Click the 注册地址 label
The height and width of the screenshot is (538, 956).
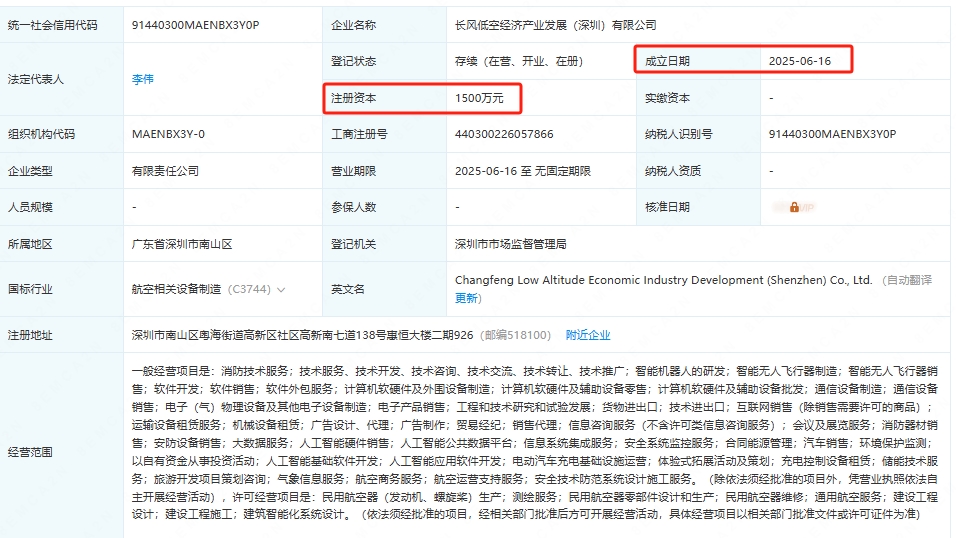tap(30, 335)
